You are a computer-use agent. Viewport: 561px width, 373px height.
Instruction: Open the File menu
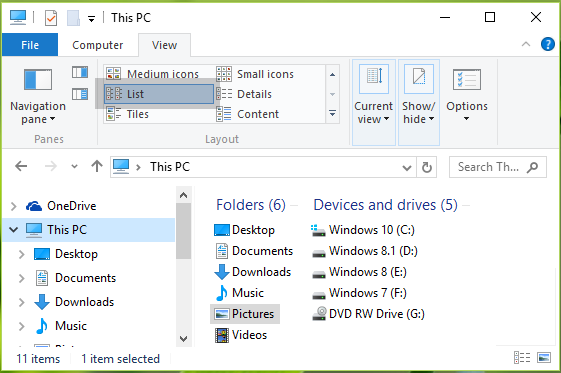coord(30,45)
